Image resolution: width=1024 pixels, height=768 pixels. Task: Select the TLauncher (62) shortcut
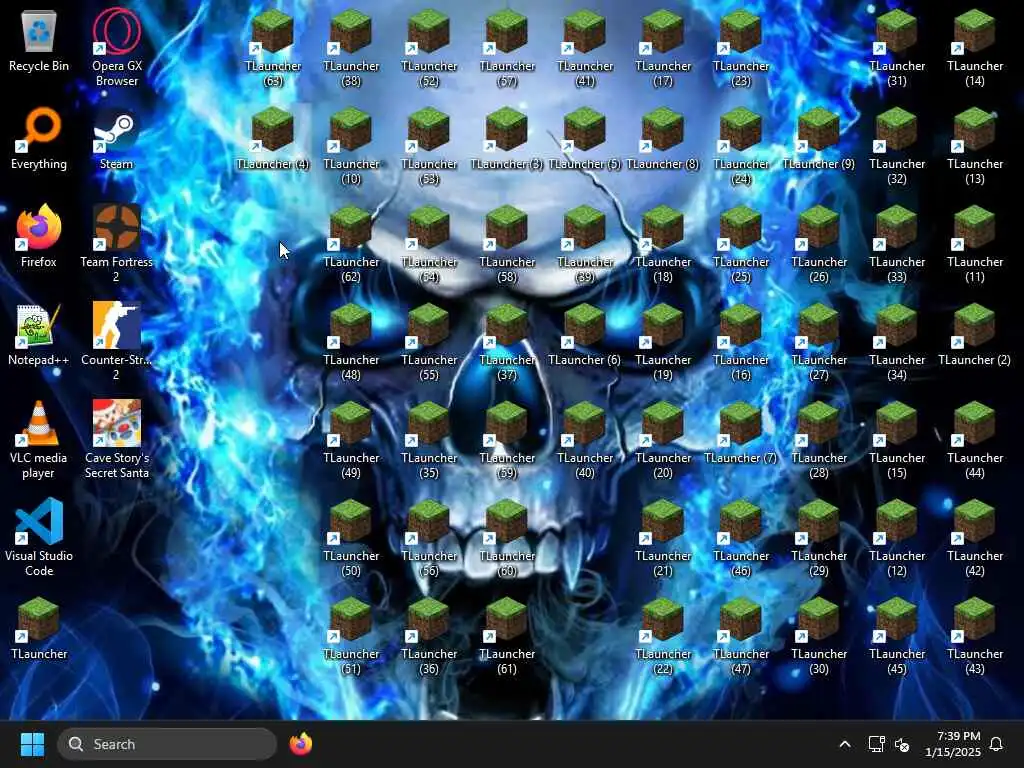tap(351, 244)
